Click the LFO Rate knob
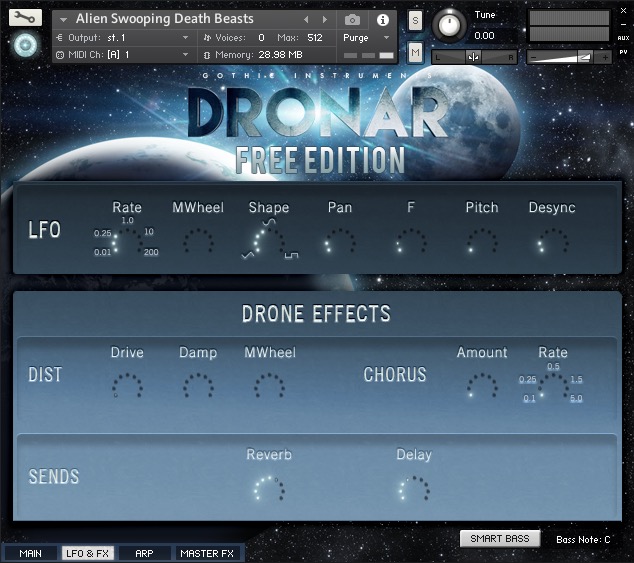 [x=127, y=241]
